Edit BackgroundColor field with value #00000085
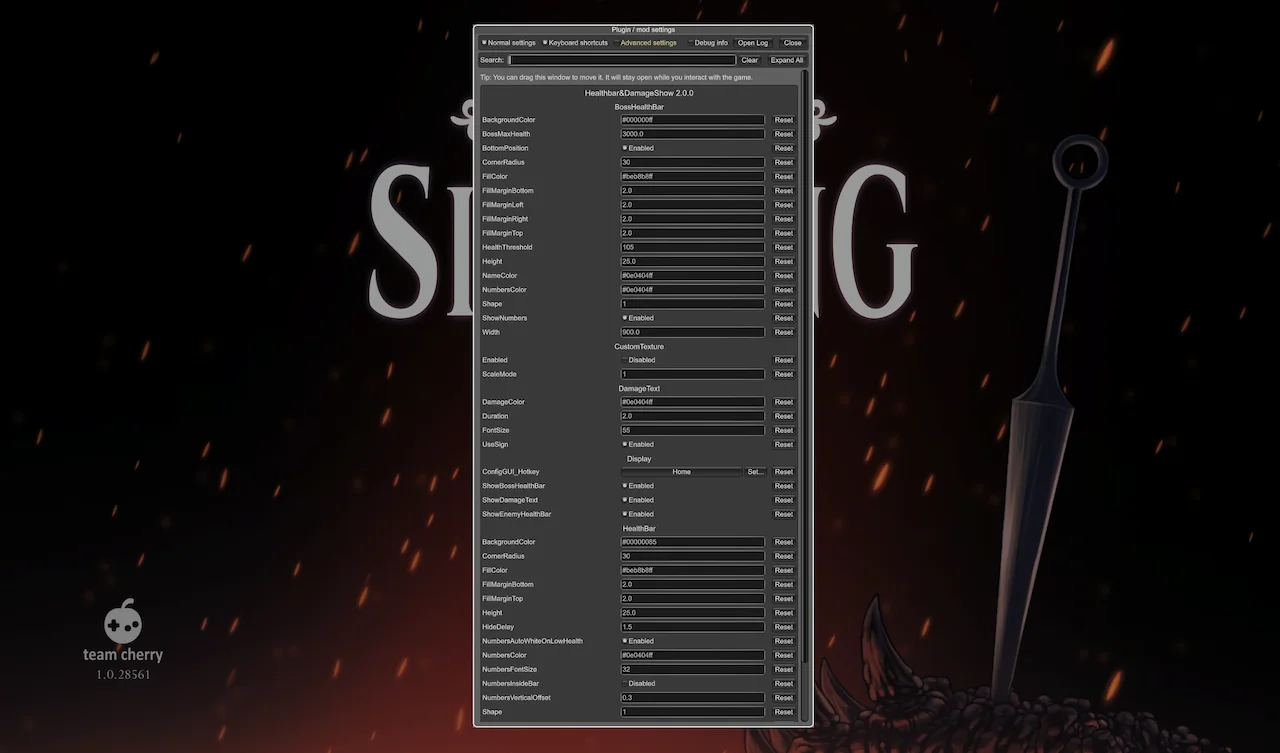This screenshot has height=753, width=1280. pyautogui.click(x=693, y=542)
